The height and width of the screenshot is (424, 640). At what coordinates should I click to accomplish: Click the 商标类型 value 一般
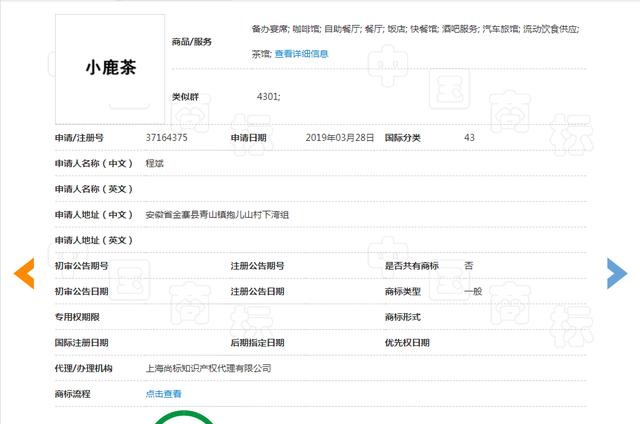tap(473, 291)
